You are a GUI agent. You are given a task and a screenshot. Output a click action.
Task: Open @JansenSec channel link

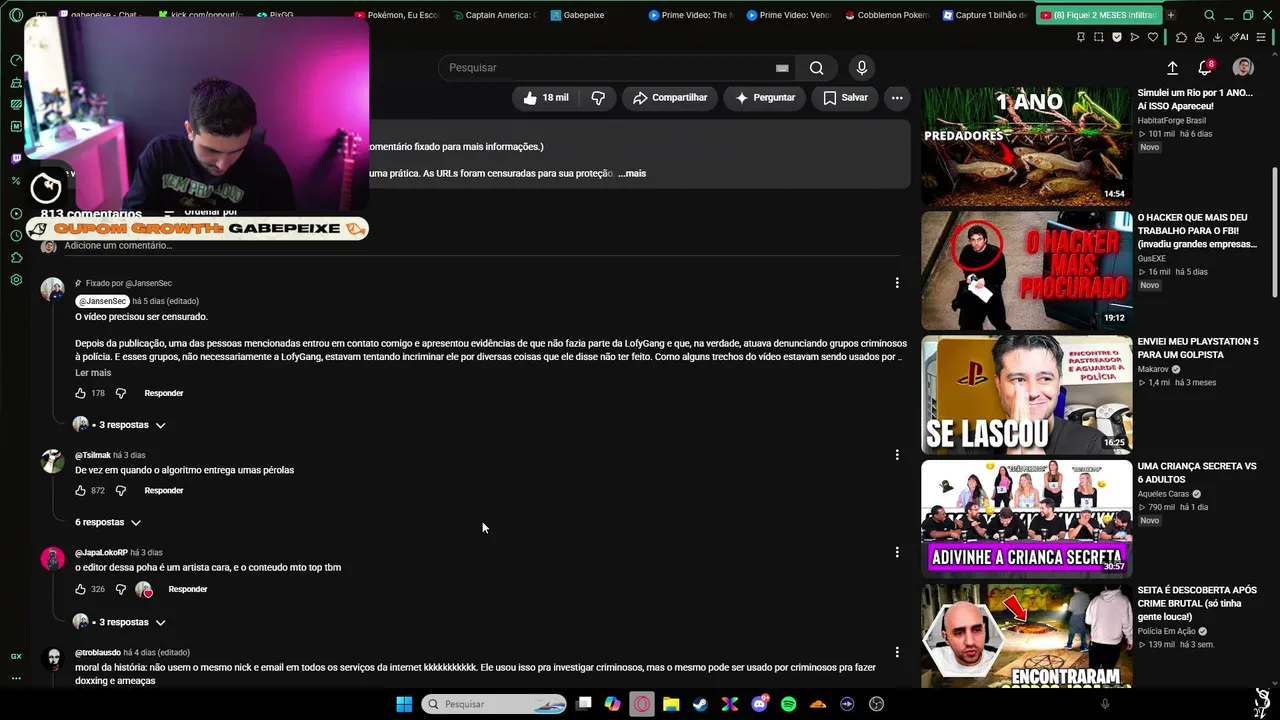coord(103,301)
